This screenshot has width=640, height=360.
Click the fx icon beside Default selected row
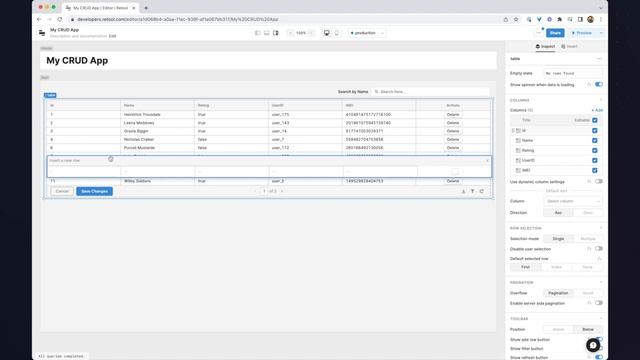599,259
